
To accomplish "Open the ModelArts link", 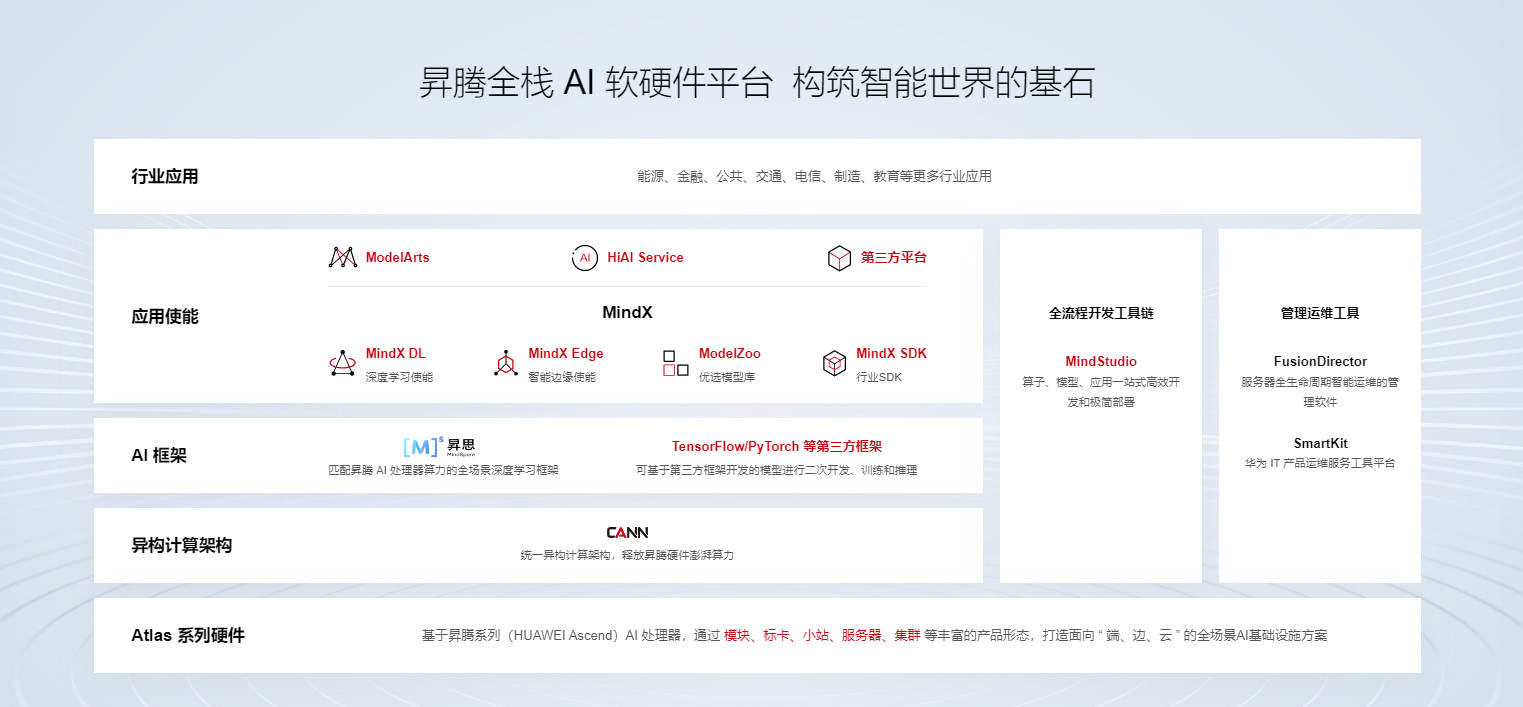I will [x=397, y=258].
